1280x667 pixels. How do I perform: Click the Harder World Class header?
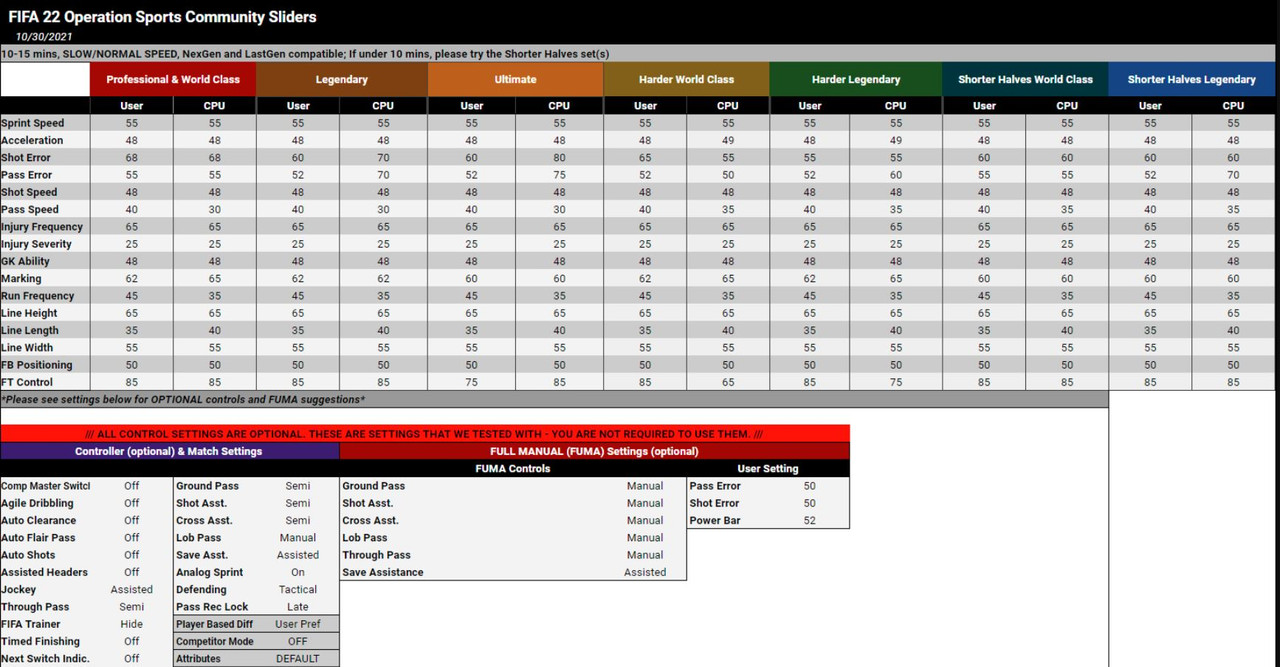click(x=686, y=80)
